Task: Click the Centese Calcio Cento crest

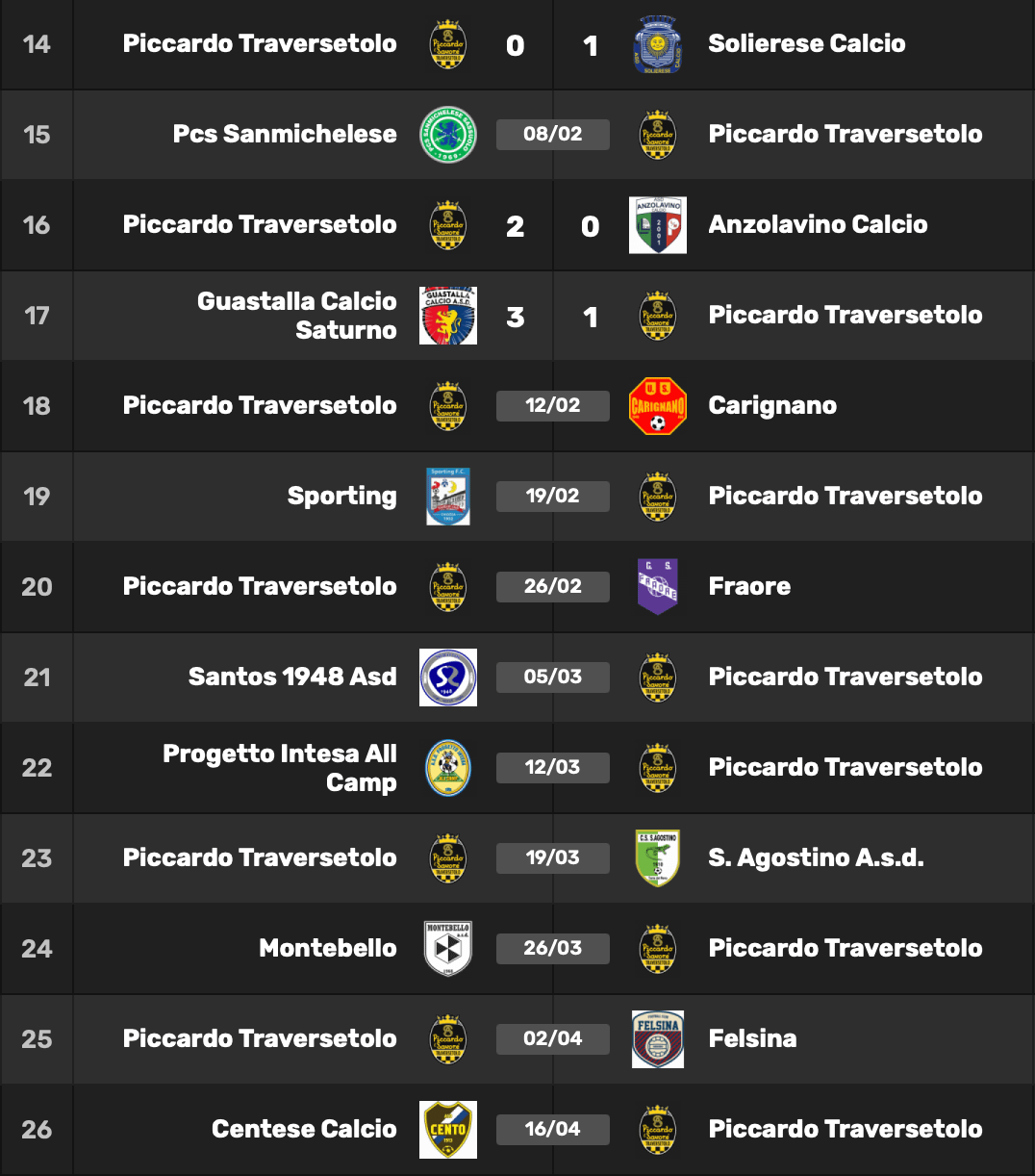Action: (448, 1130)
